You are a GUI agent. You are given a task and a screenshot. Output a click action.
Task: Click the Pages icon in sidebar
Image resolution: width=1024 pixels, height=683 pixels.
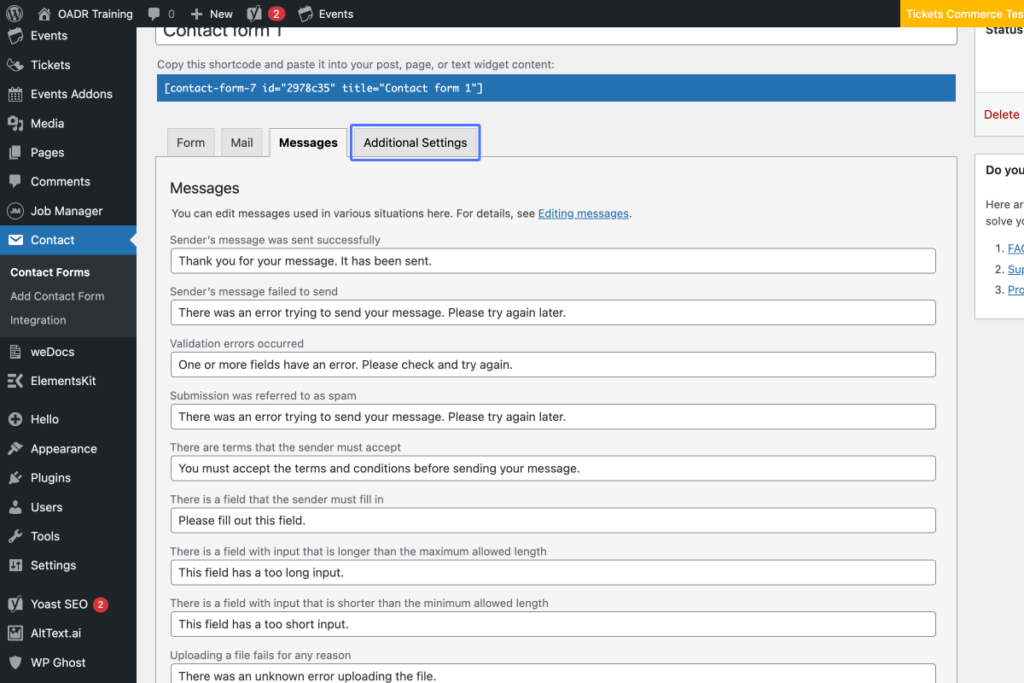tap(15, 153)
